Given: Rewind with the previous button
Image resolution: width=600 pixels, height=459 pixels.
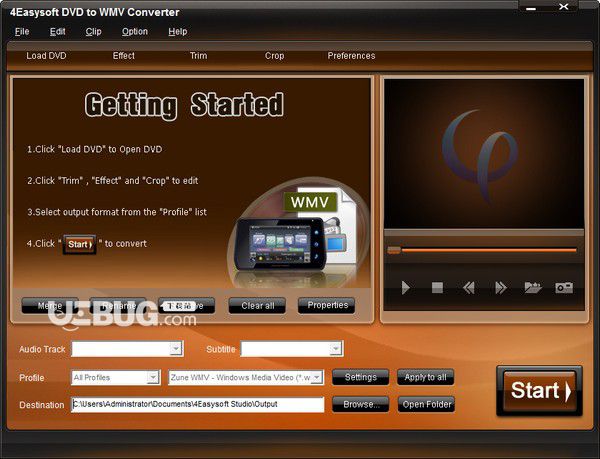Looking at the screenshot, I should pyautogui.click(x=468, y=288).
